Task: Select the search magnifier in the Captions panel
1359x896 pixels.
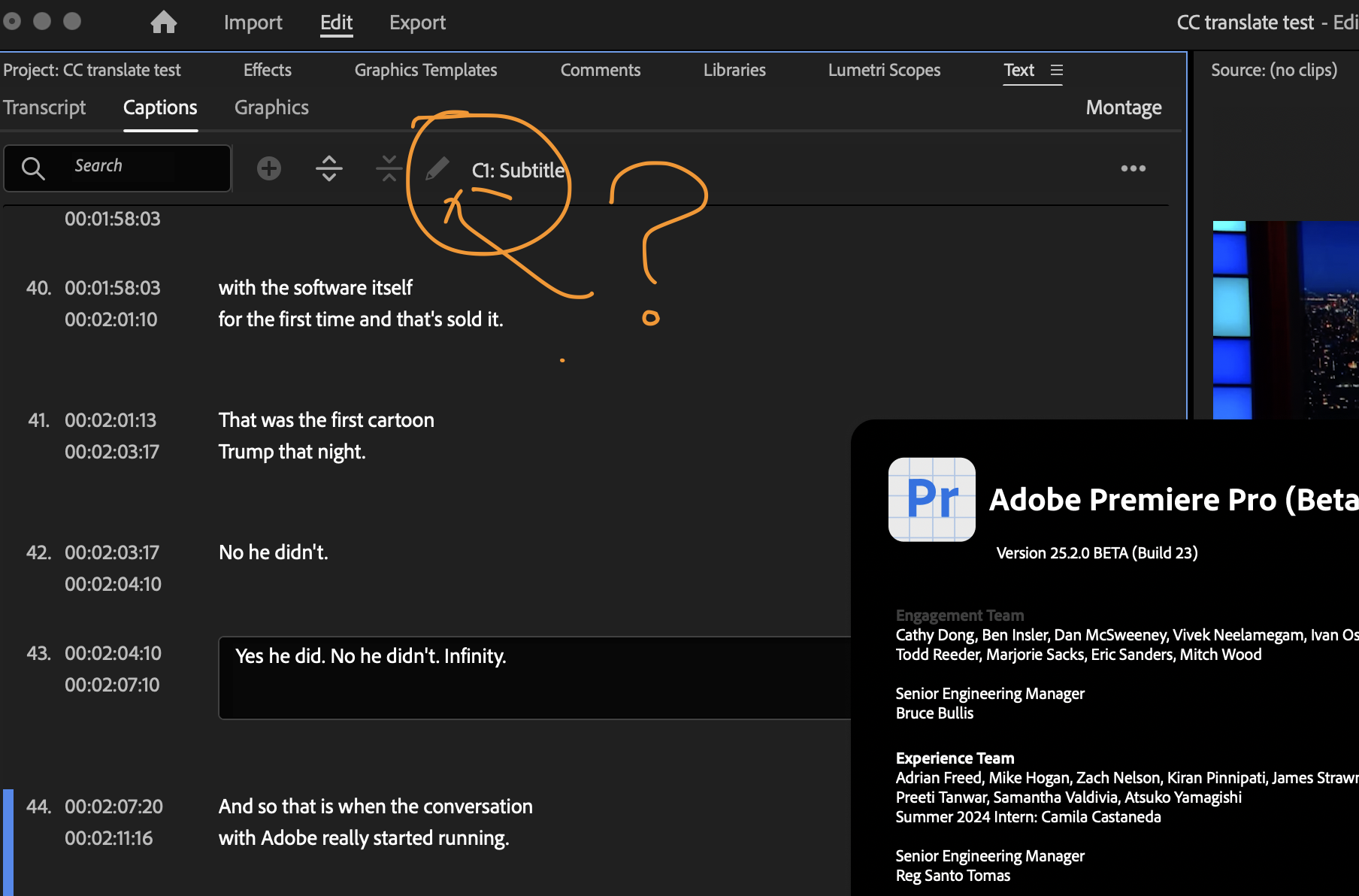Action: coord(33,168)
